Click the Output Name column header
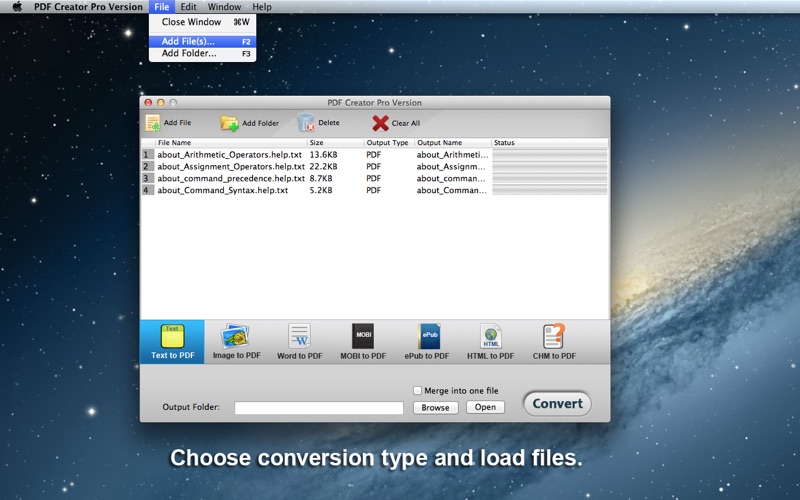 tap(453, 143)
